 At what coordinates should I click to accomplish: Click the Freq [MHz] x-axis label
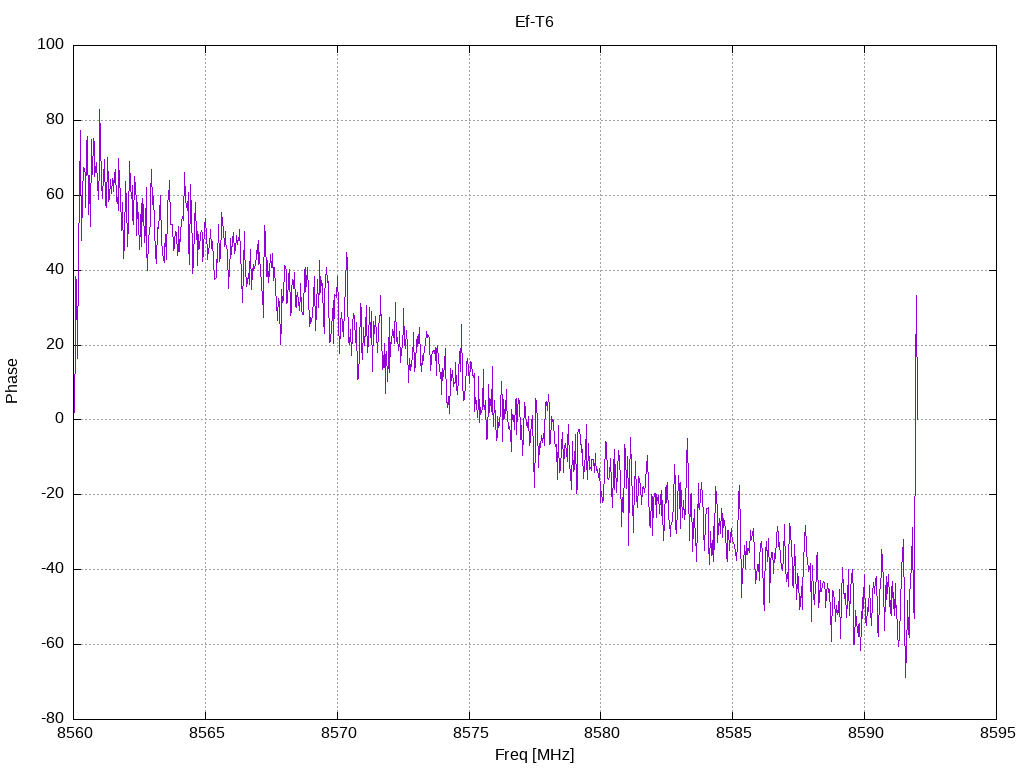[534, 755]
